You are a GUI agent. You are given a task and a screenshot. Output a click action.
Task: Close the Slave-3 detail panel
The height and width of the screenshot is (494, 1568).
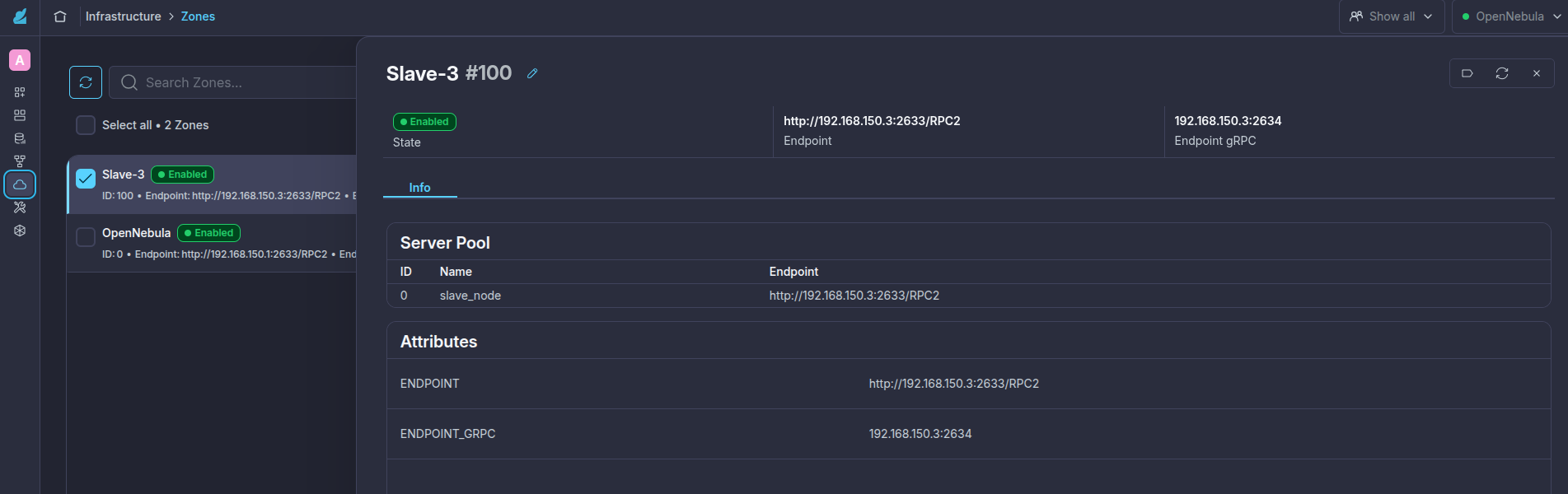click(x=1537, y=73)
